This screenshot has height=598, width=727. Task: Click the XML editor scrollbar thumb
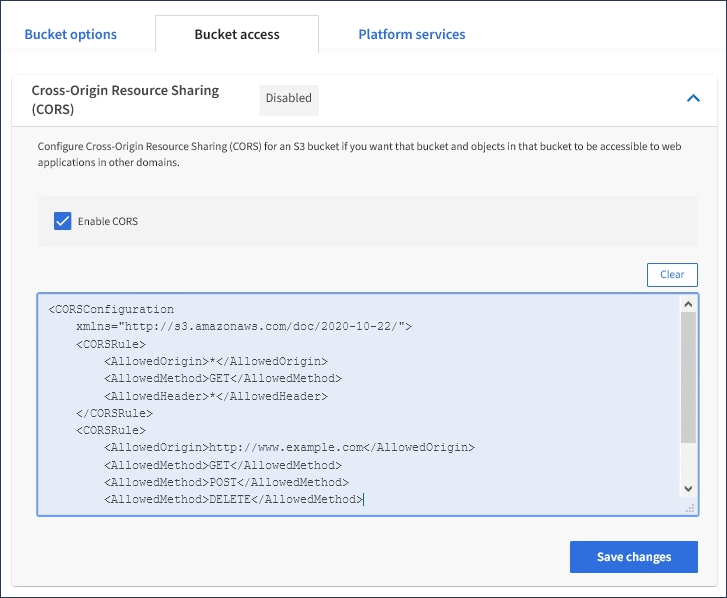pyautogui.click(x=688, y=375)
